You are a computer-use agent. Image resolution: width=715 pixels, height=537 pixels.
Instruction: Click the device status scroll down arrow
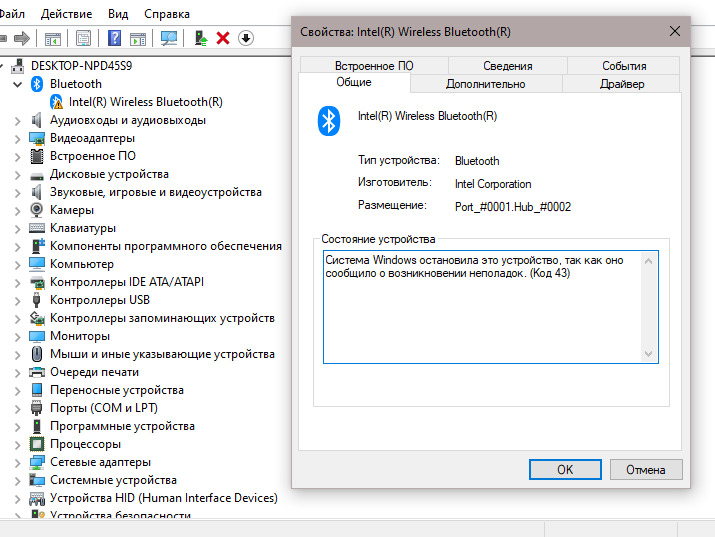click(648, 354)
